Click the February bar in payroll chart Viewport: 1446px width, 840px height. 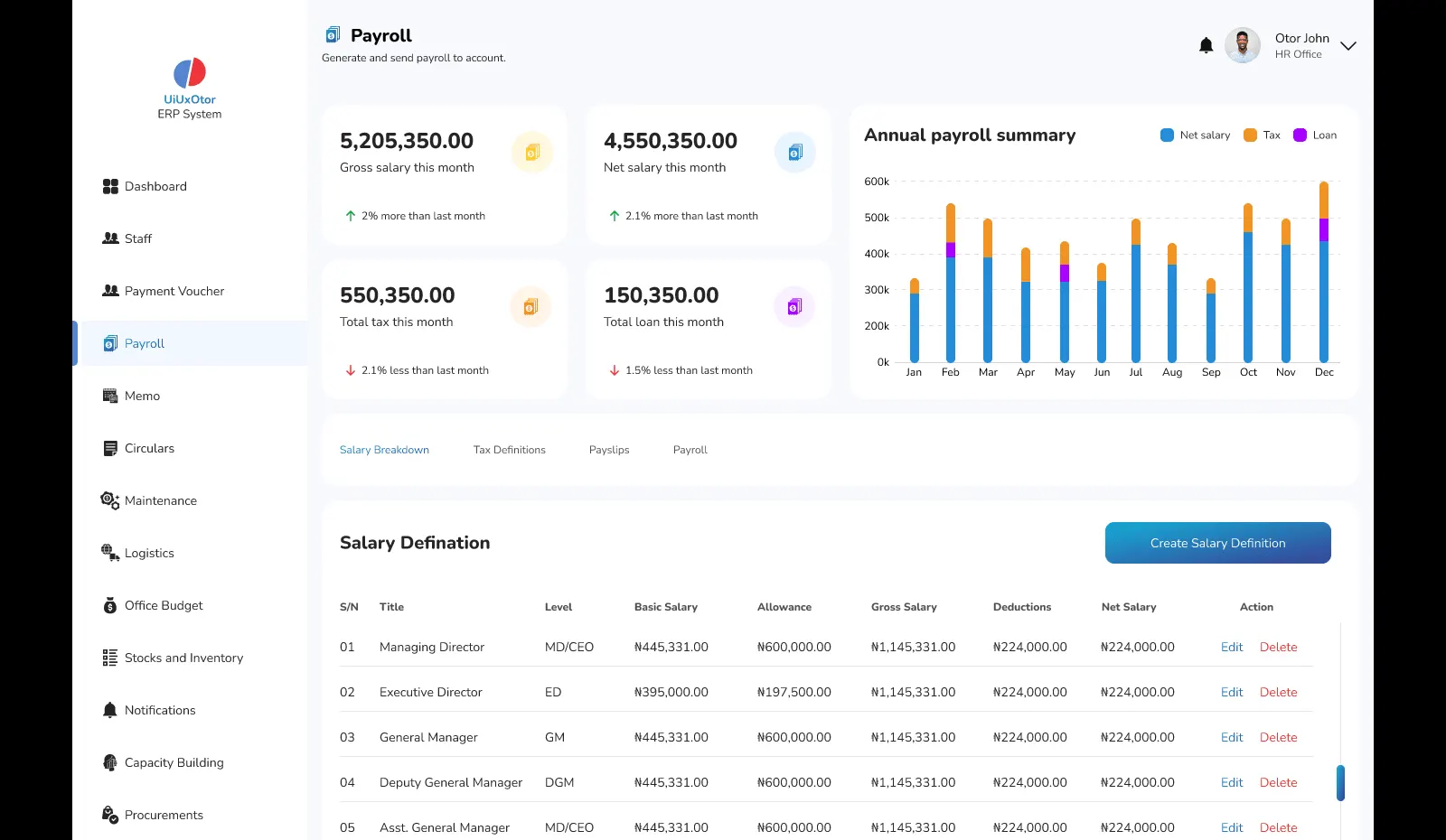click(951, 283)
